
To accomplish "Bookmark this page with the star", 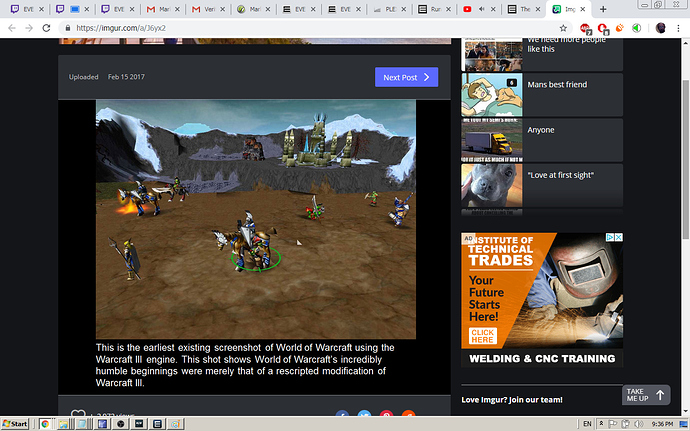I will [x=563, y=28].
